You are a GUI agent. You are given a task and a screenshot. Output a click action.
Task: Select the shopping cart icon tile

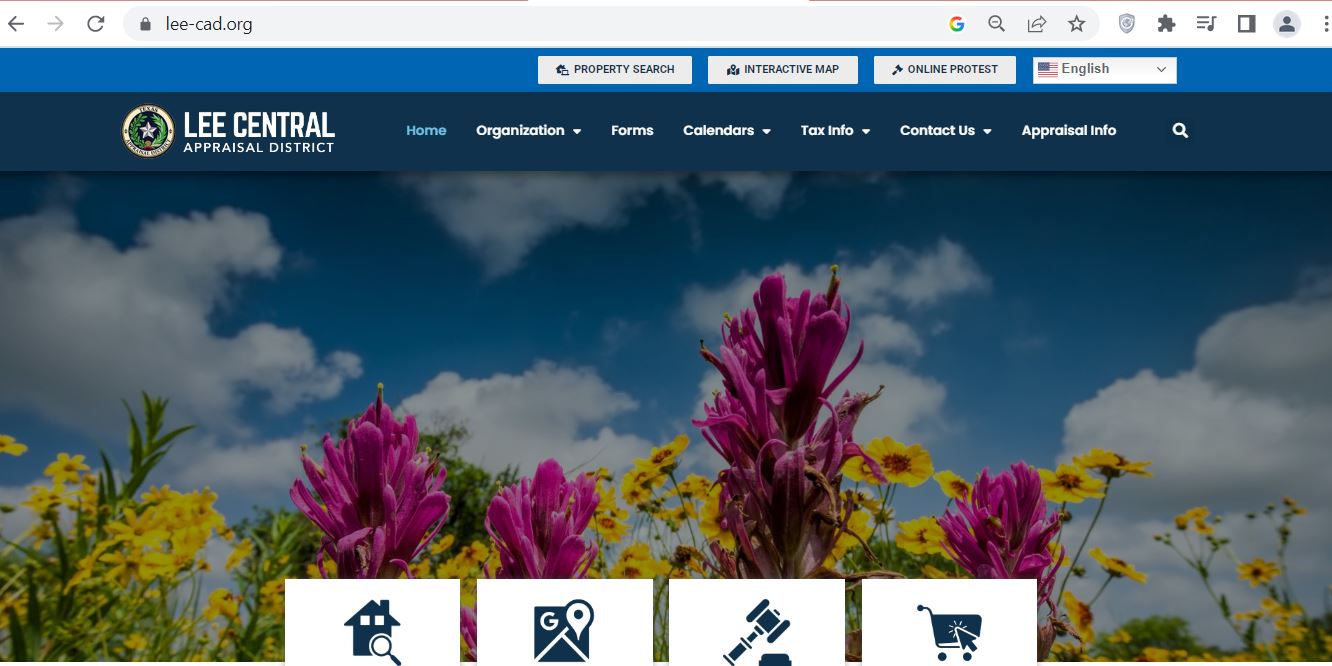click(x=949, y=622)
